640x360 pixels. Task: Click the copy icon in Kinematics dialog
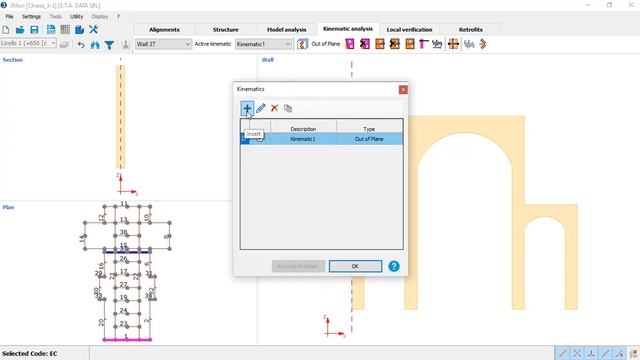click(288, 108)
